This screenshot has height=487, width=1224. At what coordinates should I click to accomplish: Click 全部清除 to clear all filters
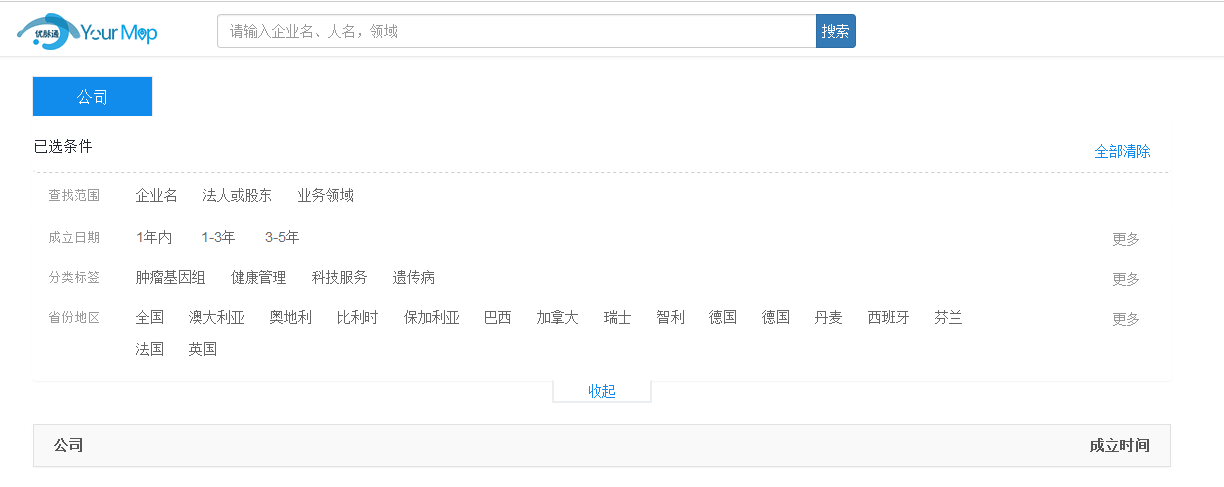[x=1122, y=151]
